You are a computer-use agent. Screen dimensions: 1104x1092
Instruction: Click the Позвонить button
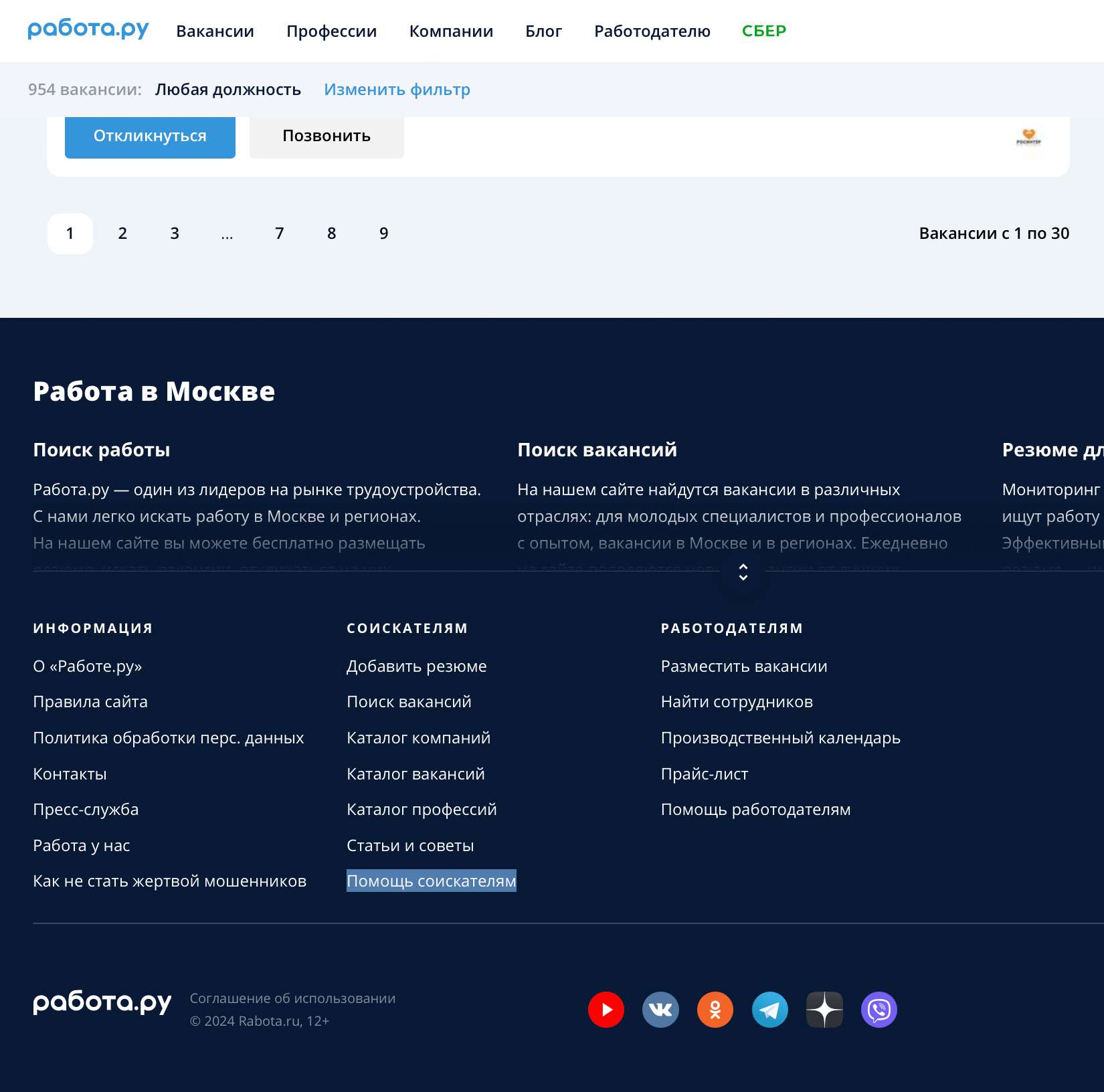(x=327, y=136)
